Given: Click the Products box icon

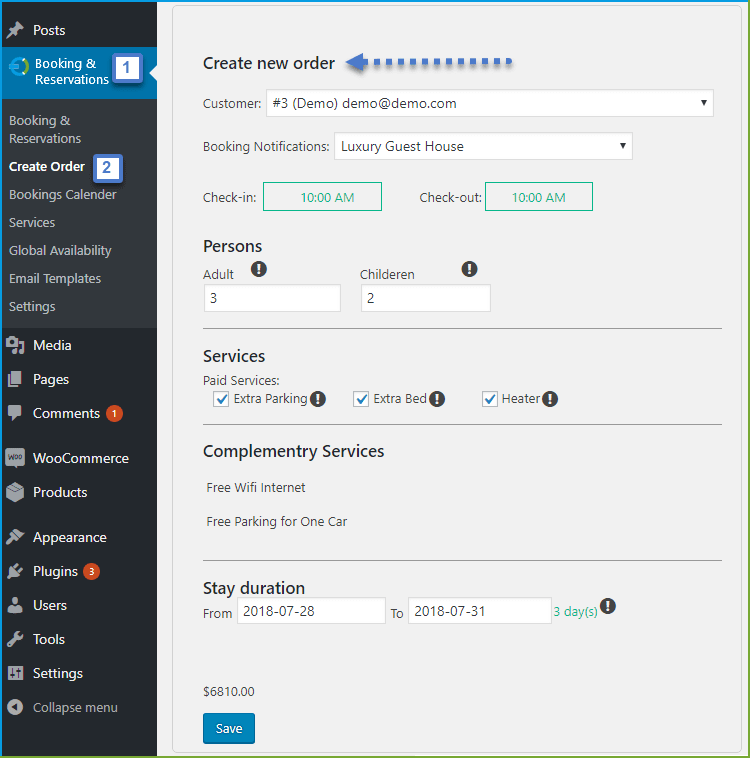Looking at the screenshot, I should pos(15,492).
